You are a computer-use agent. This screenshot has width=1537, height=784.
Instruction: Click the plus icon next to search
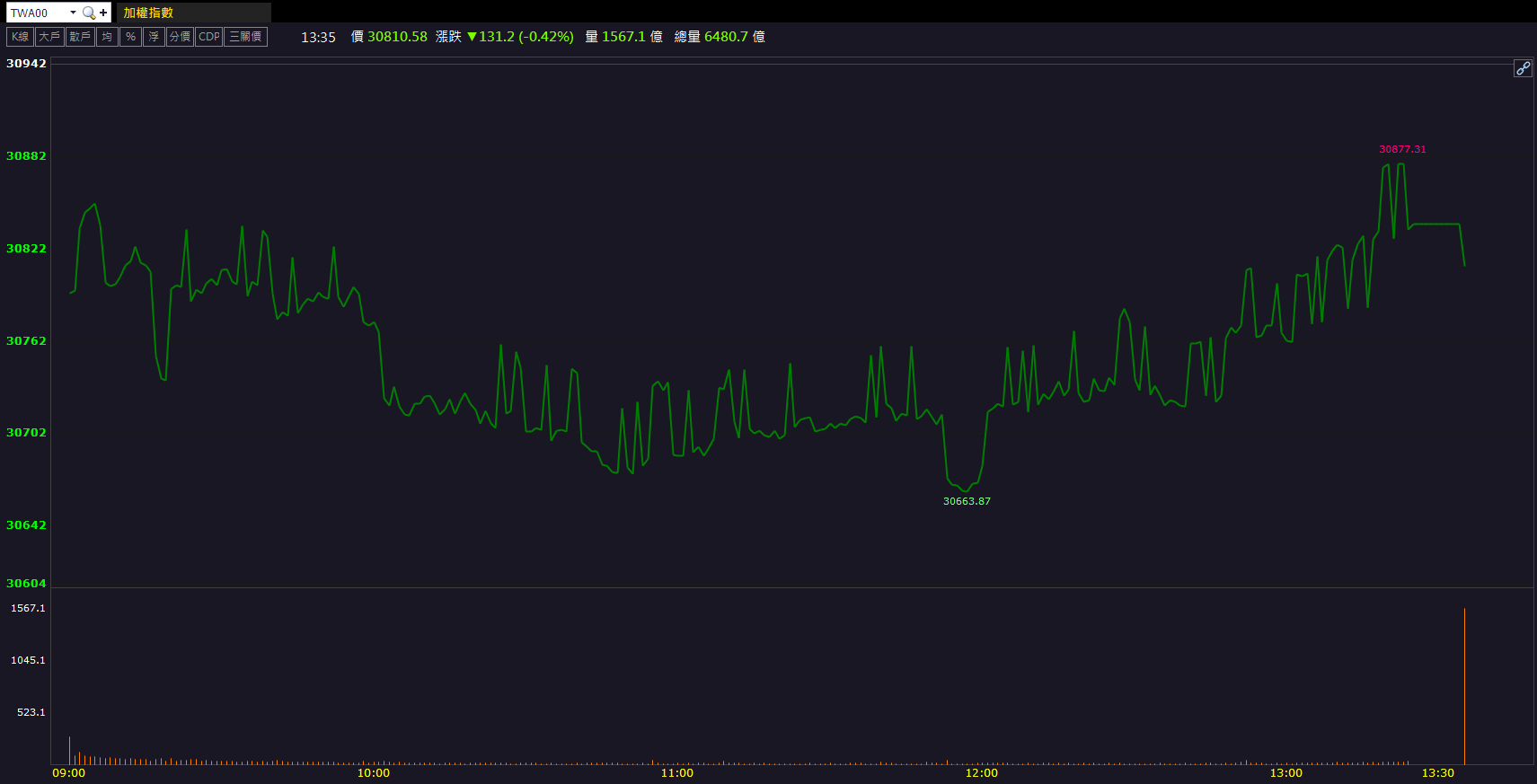103,13
